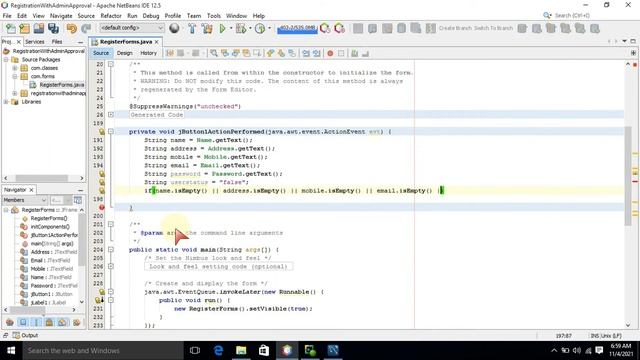
Task: Open the Run Project dropdown arrow
Action: [x=231, y=28]
